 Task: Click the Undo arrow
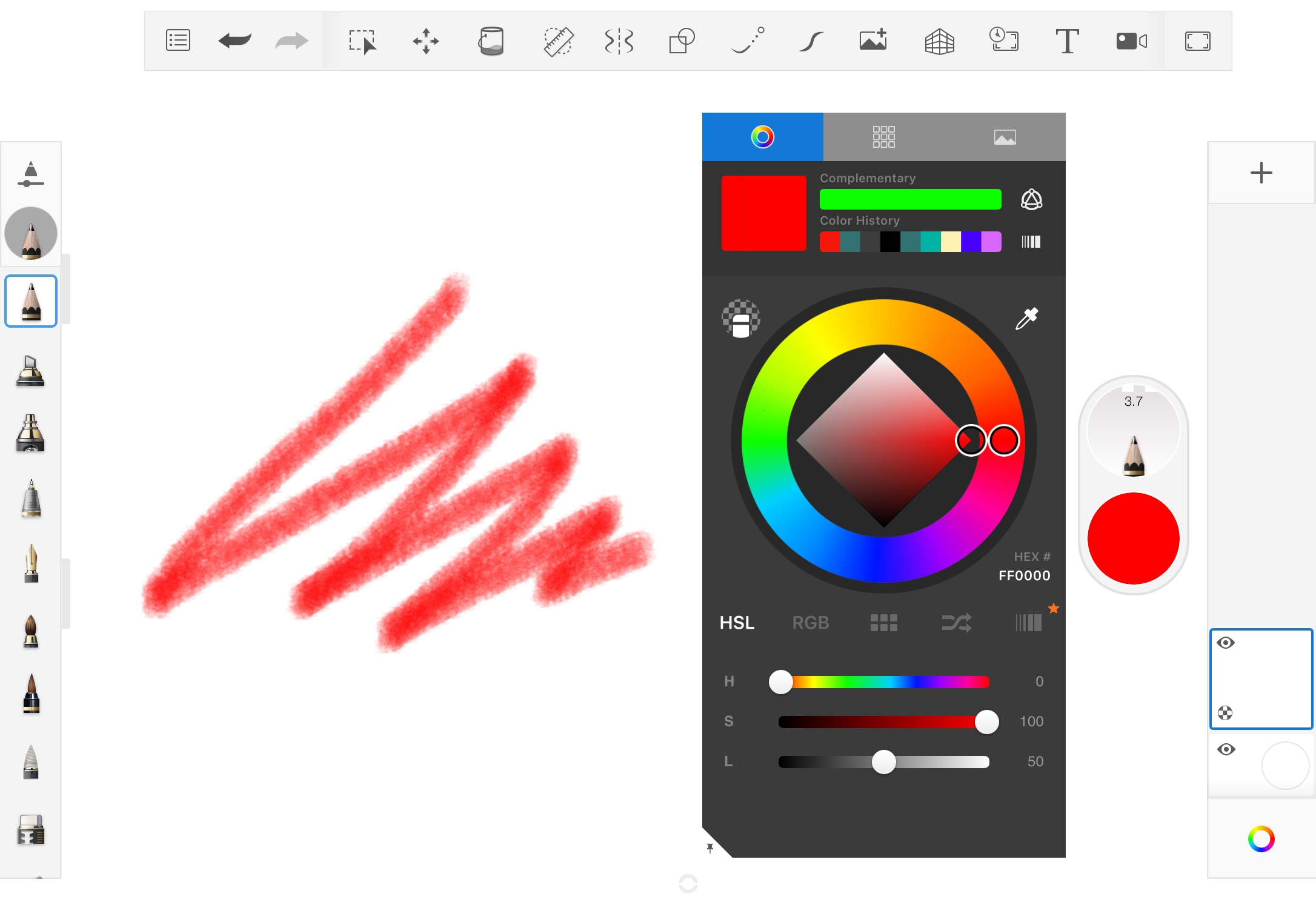[234, 41]
